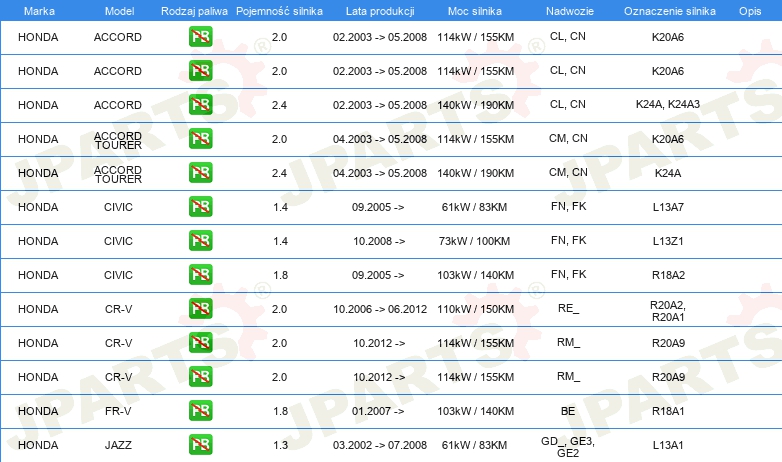Select the L13Z1 engine code cell

pos(668,241)
